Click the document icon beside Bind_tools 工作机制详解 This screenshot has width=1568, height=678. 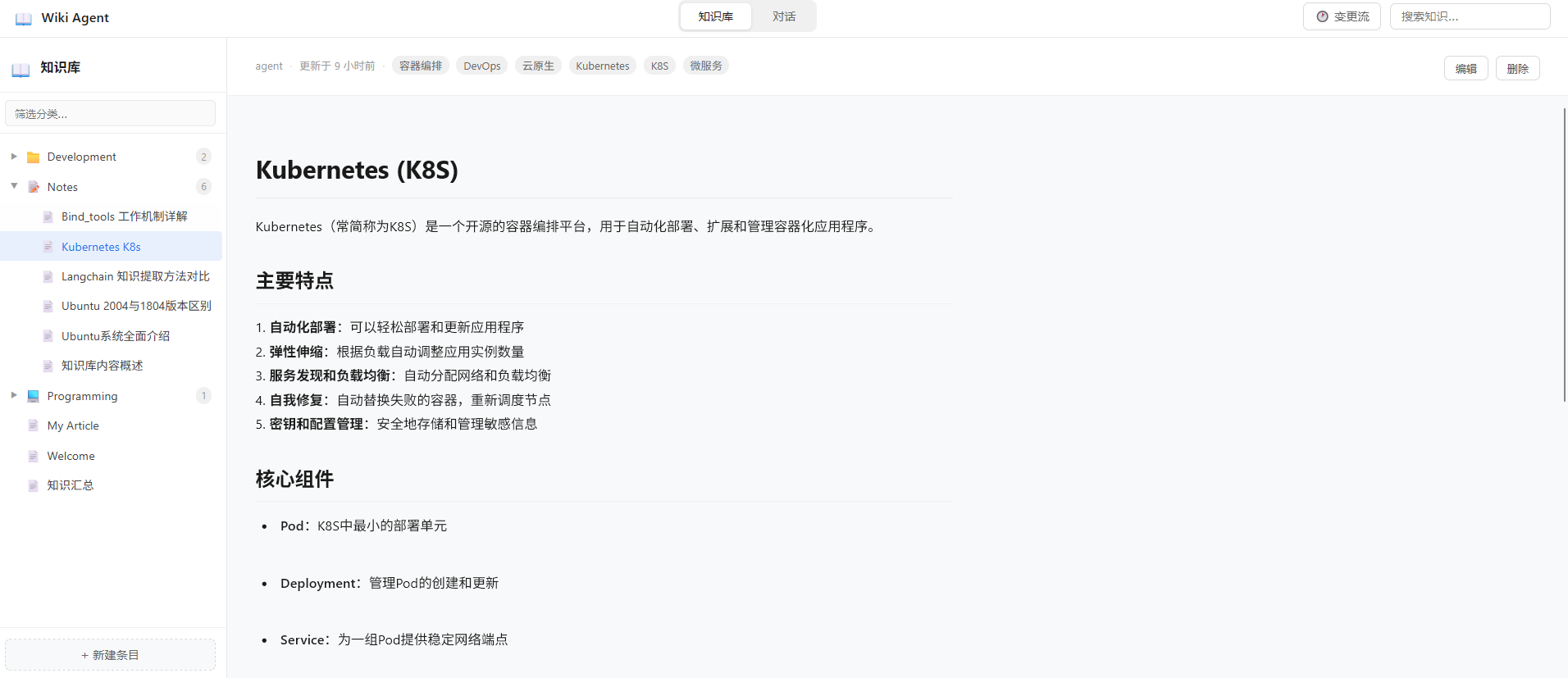pos(48,216)
